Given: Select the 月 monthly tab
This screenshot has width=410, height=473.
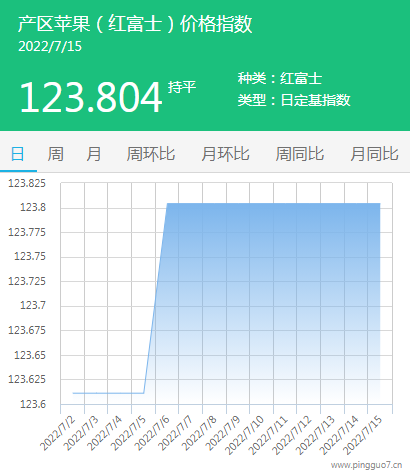Looking at the screenshot, I should (93, 154).
